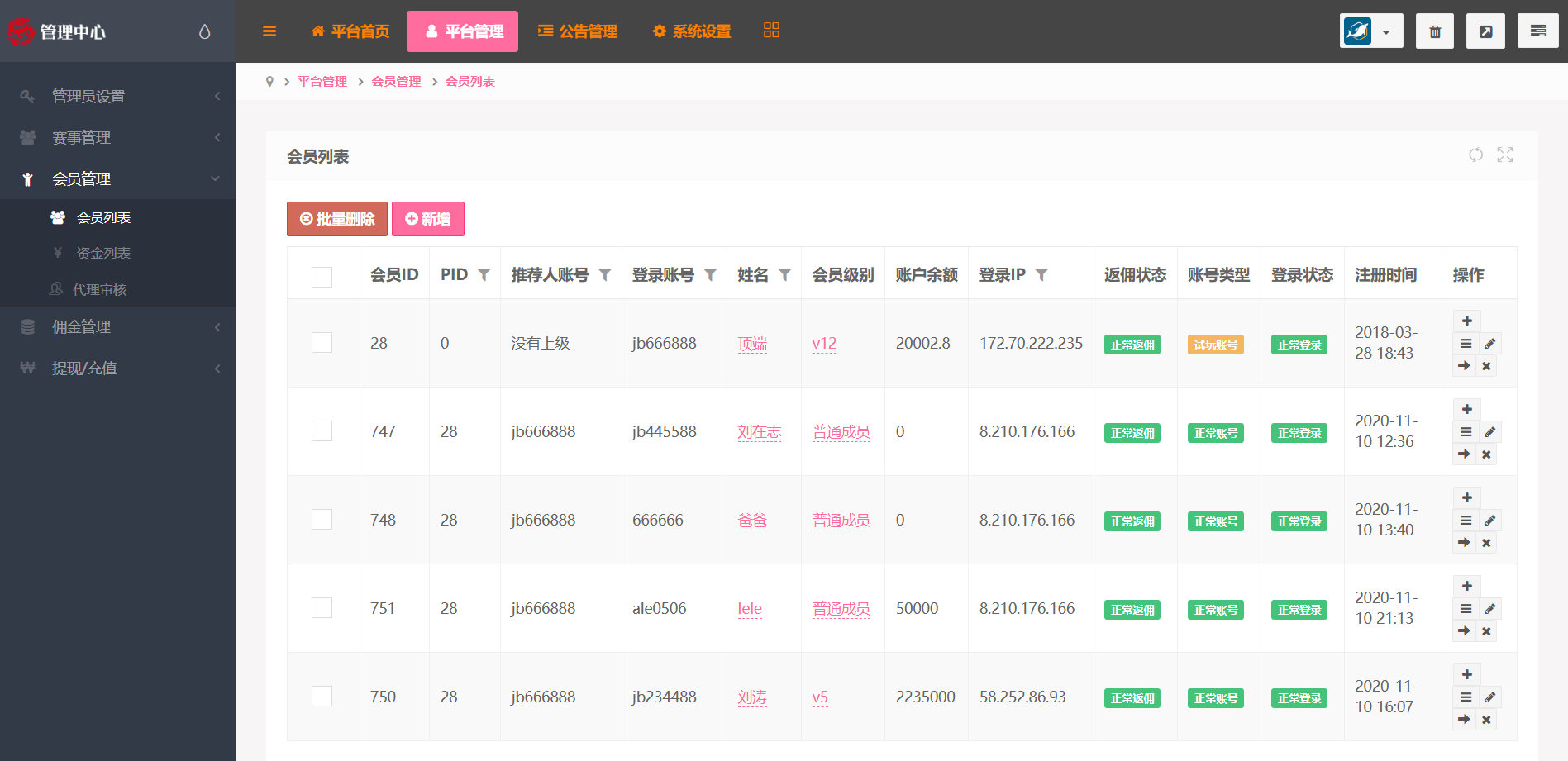The width and height of the screenshot is (1568, 761).
Task: Expand the 管理员设置 sidebar menu
Action: point(117,96)
